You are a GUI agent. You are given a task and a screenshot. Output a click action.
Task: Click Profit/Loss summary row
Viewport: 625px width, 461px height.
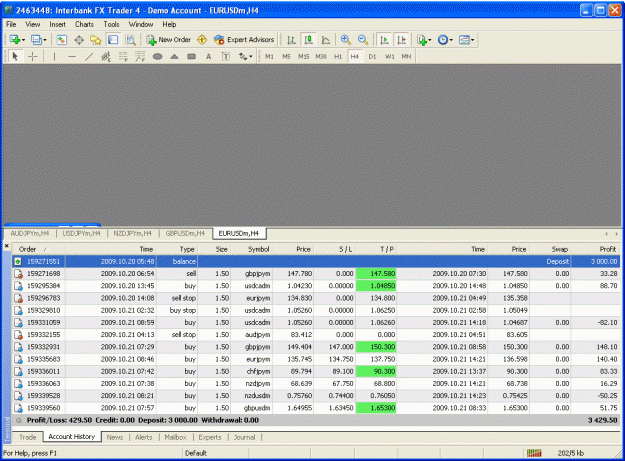316,420
